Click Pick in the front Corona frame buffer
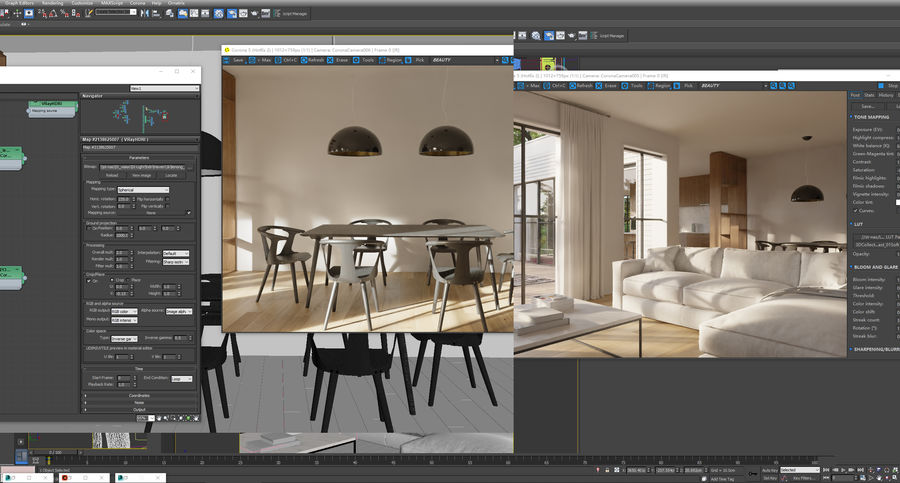900x483 pixels. tap(416, 60)
